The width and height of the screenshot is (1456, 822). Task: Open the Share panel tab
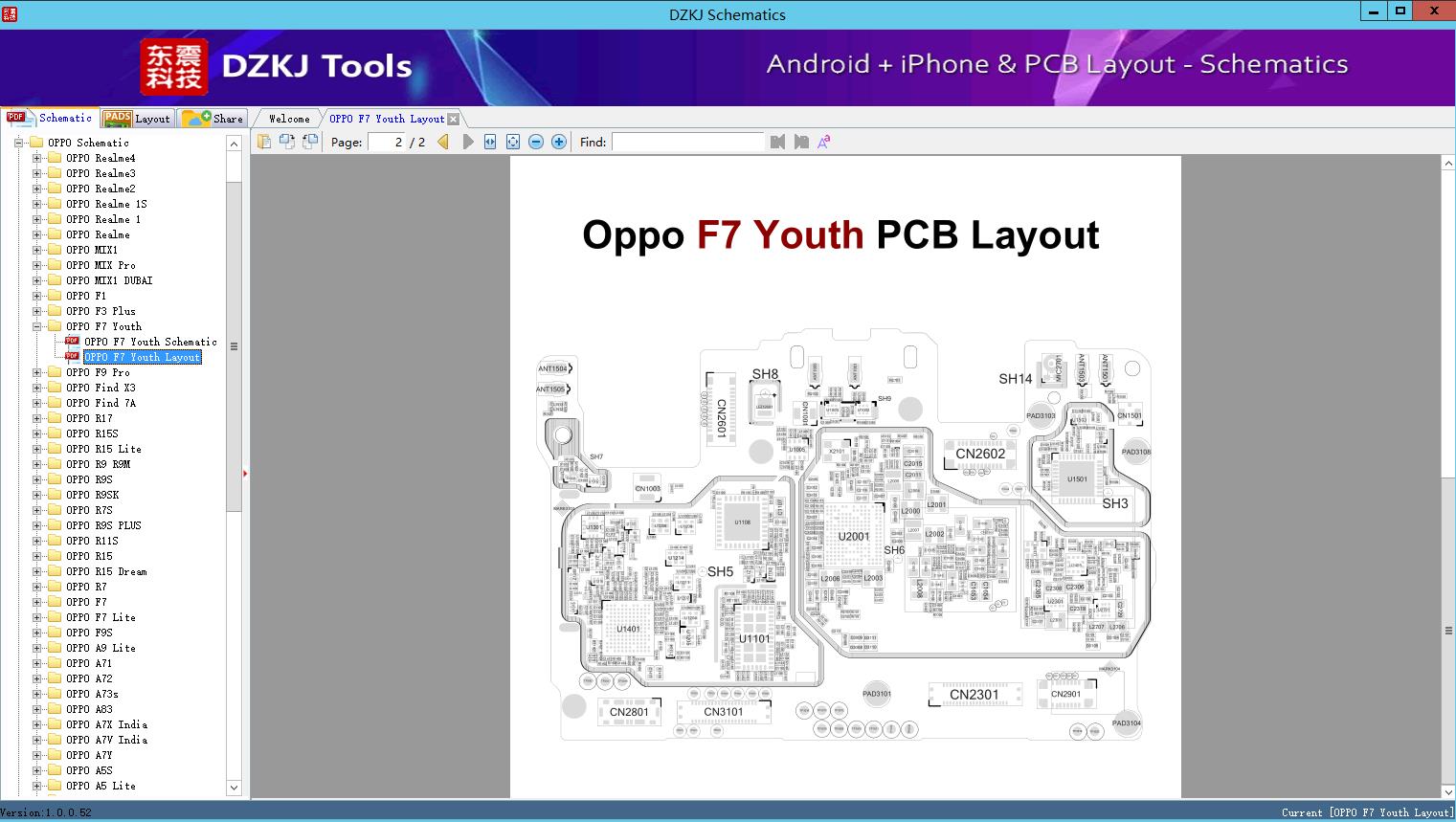click(213, 119)
